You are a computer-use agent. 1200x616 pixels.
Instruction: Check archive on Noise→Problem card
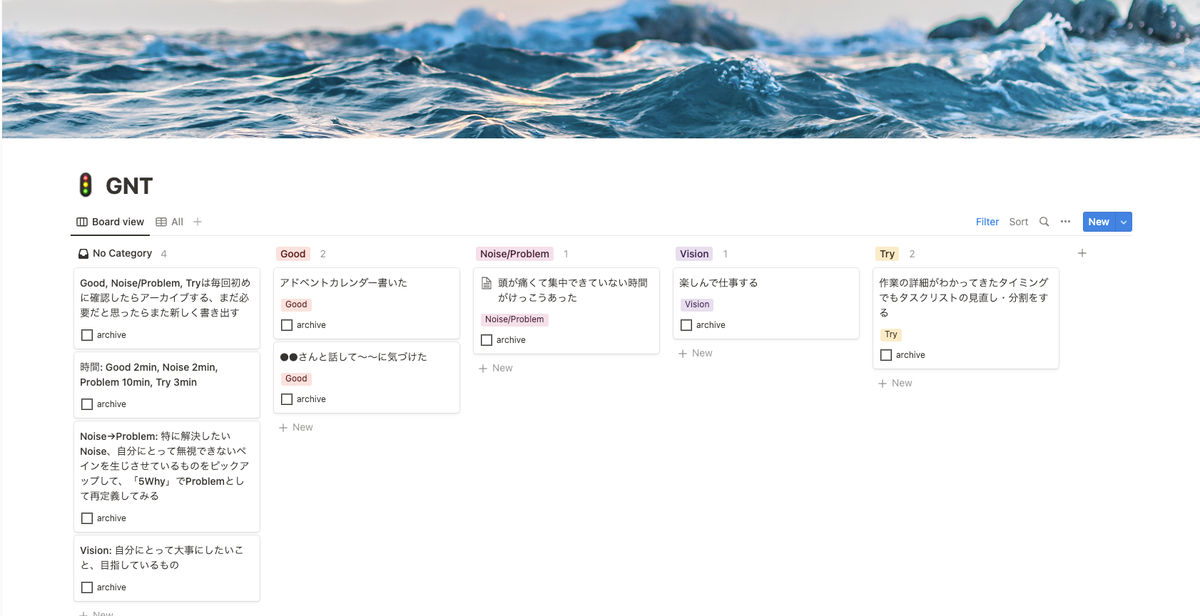[87, 518]
